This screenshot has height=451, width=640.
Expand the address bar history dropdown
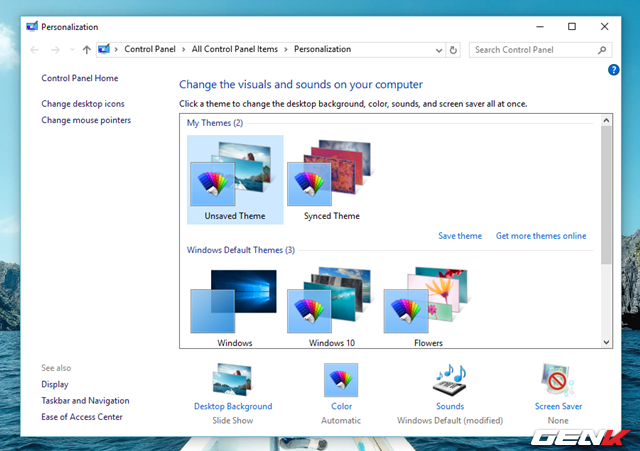(439, 50)
